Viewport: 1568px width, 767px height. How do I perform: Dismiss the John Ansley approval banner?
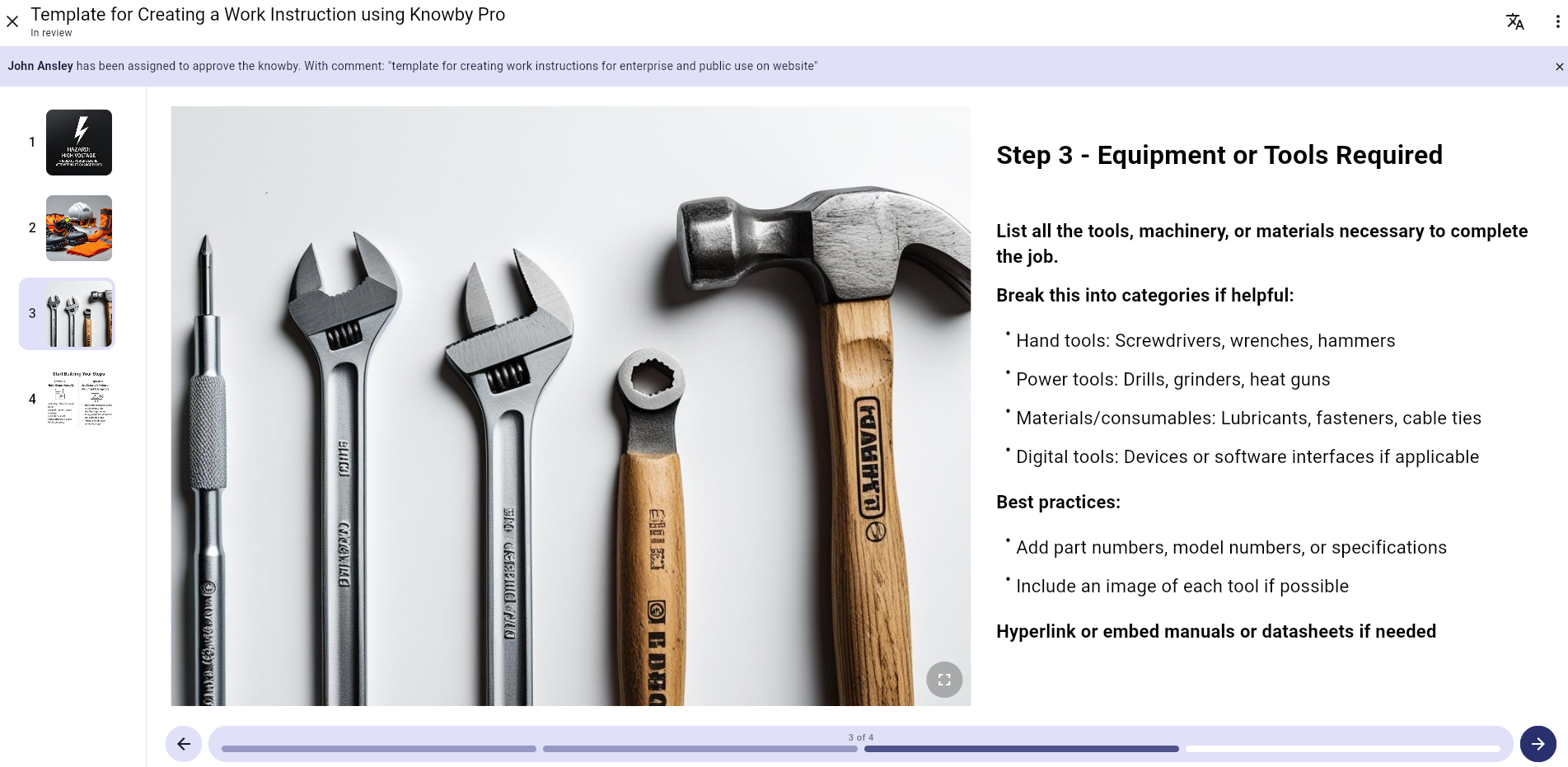tap(1559, 66)
